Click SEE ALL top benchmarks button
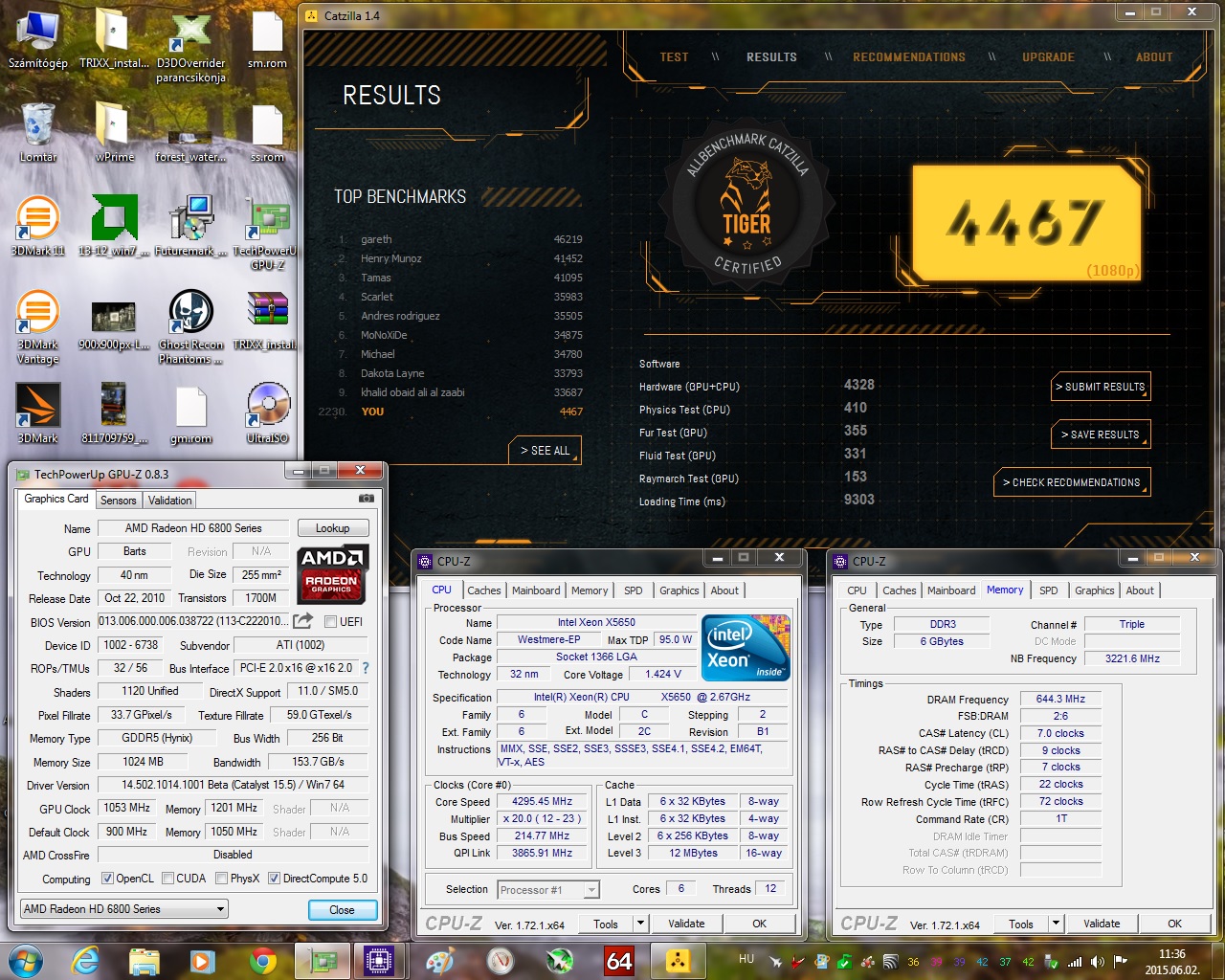The width and height of the screenshot is (1225, 980). 546,451
